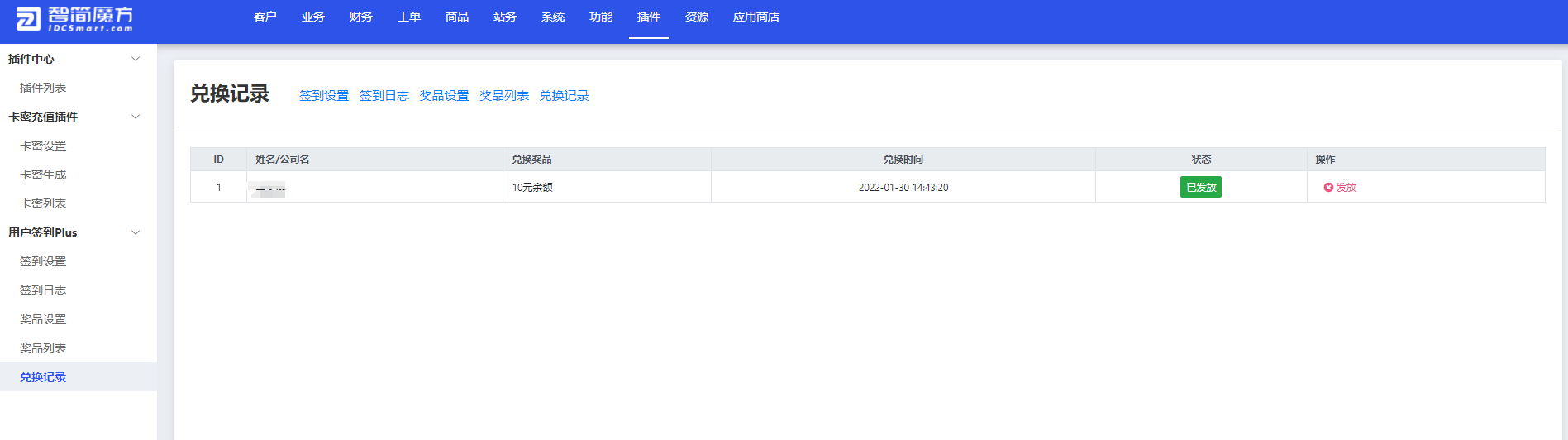Click the 兑换时间 column header
The width and height of the screenshot is (1568, 440).
click(903, 160)
